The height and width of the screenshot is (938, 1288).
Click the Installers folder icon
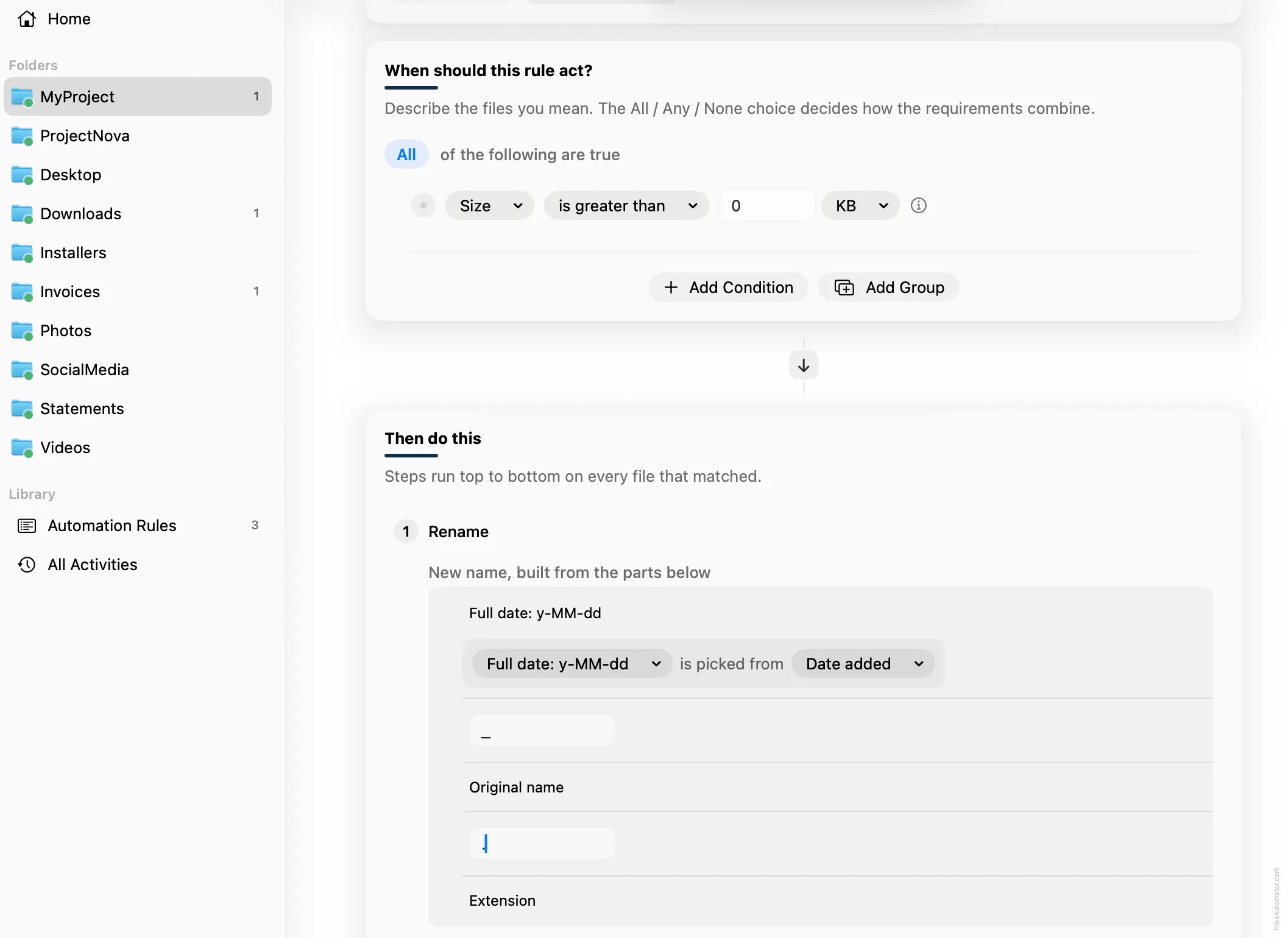22,253
